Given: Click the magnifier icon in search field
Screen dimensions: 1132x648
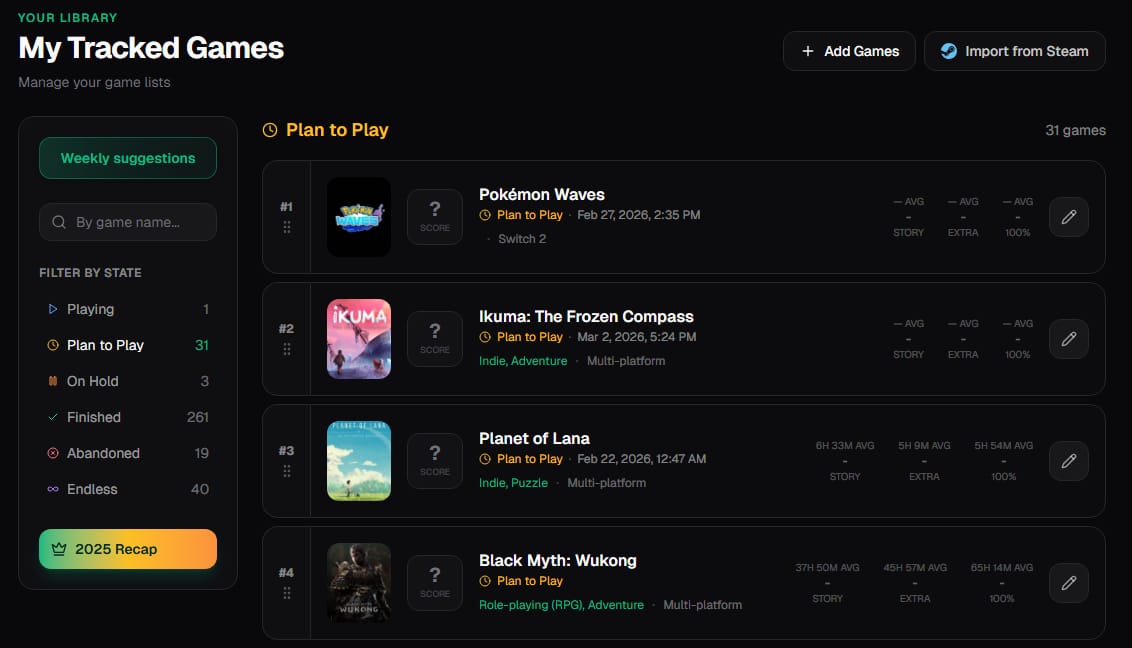Looking at the screenshot, I should [x=59, y=222].
